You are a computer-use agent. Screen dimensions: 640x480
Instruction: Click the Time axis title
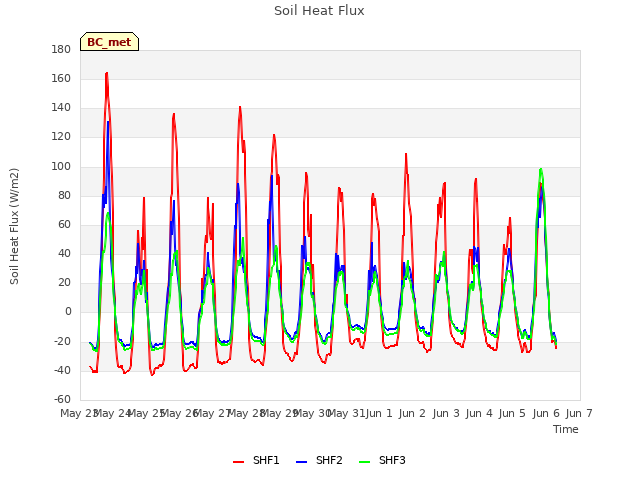[566, 429]
